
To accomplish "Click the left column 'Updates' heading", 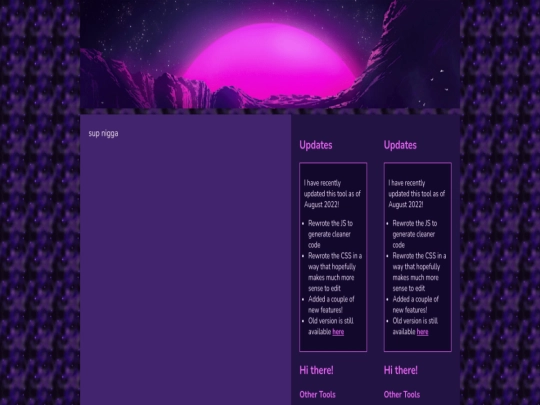I will 316,145.
